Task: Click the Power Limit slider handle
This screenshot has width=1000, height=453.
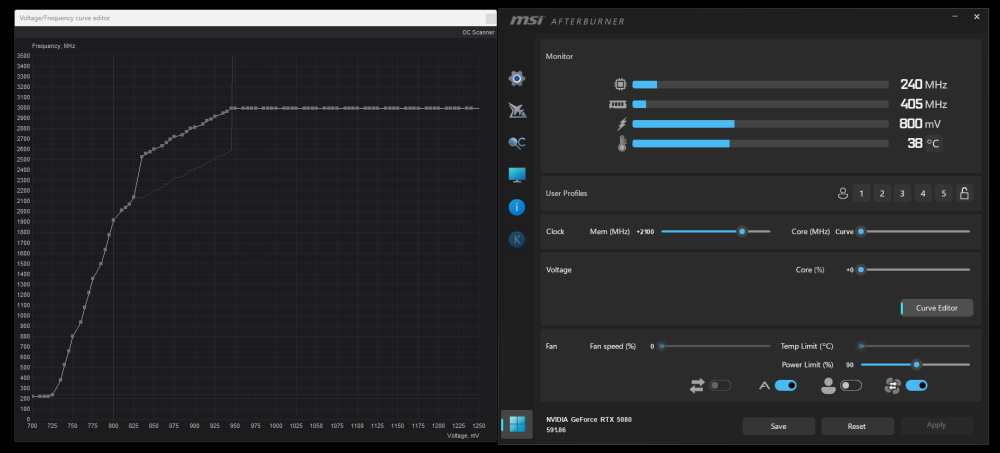Action: pyautogui.click(x=916, y=365)
